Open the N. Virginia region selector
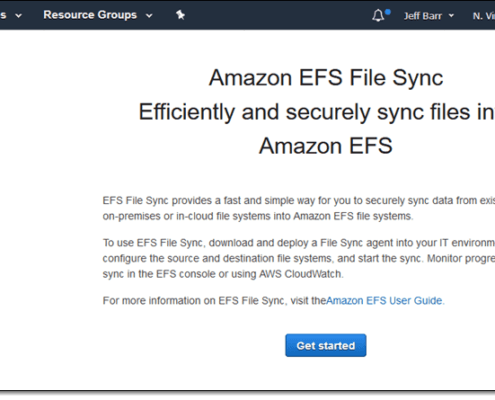The image size is (495, 400). [484, 16]
